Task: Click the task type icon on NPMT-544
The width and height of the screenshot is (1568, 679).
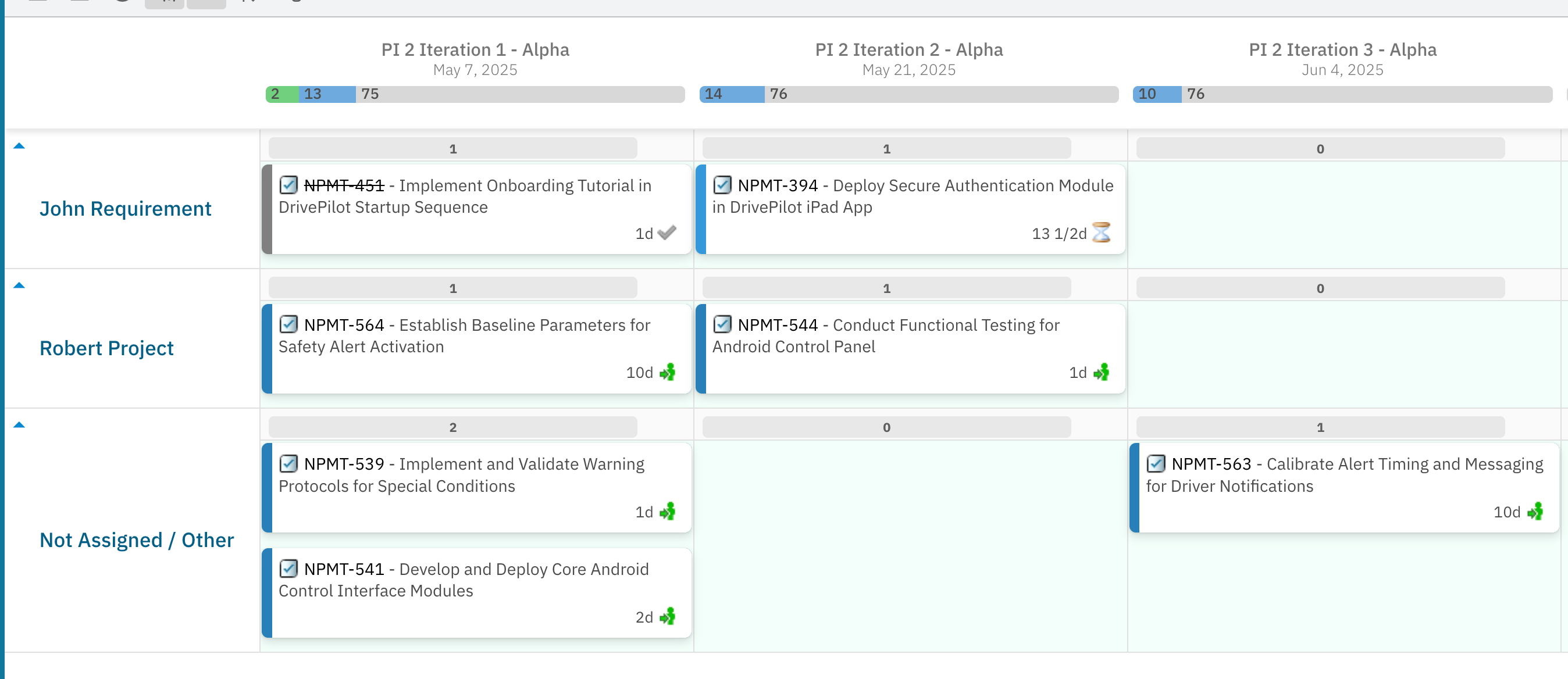Action: [x=722, y=324]
